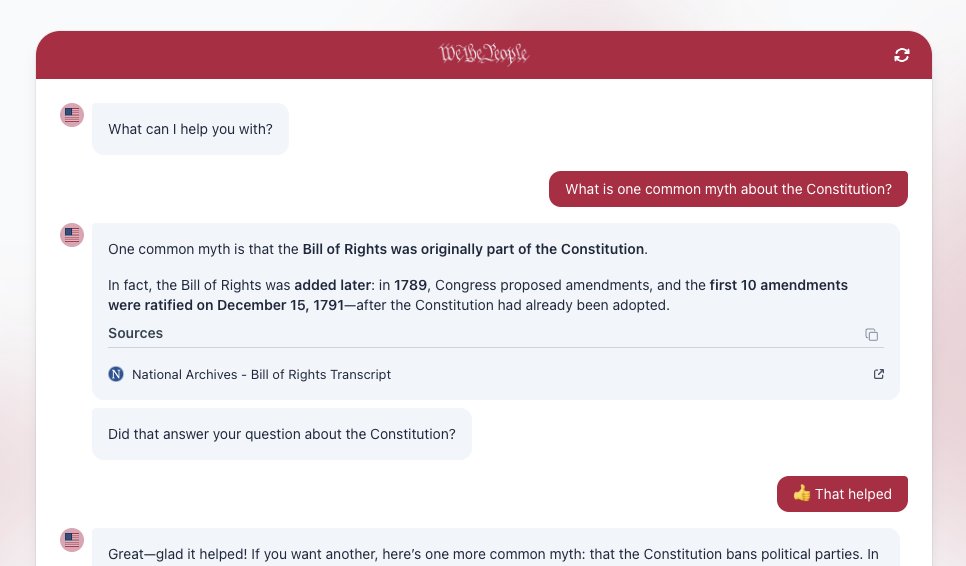Image resolution: width=966 pixels, height=566 pixels.
Task: Click the refresh conversation icon in header
Action: tap(901, 55)
